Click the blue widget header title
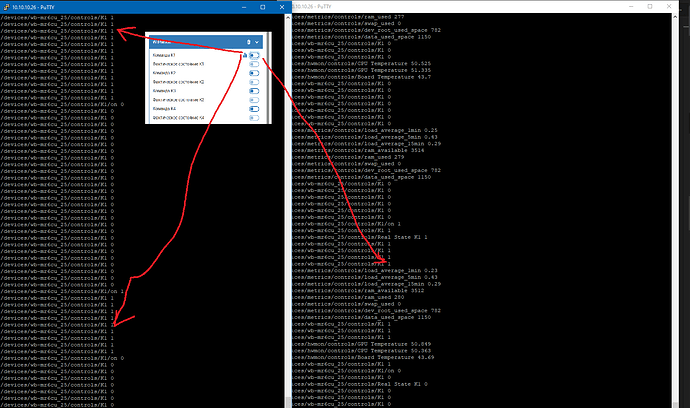Viewport: 690px width, 408px height. 158,42
